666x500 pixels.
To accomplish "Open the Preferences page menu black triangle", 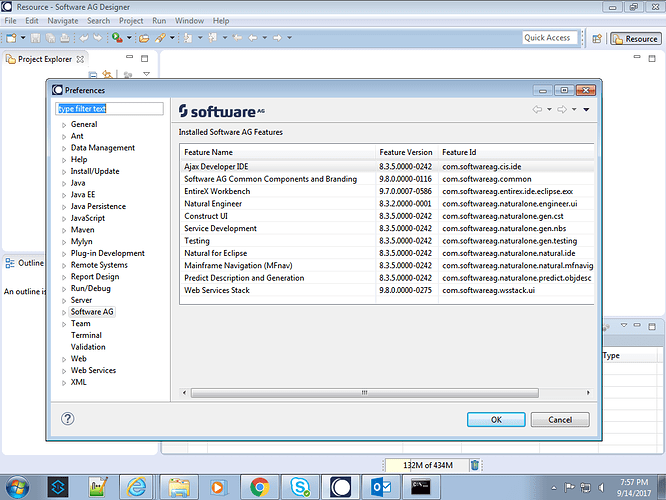I will click(x=586, y=110).
